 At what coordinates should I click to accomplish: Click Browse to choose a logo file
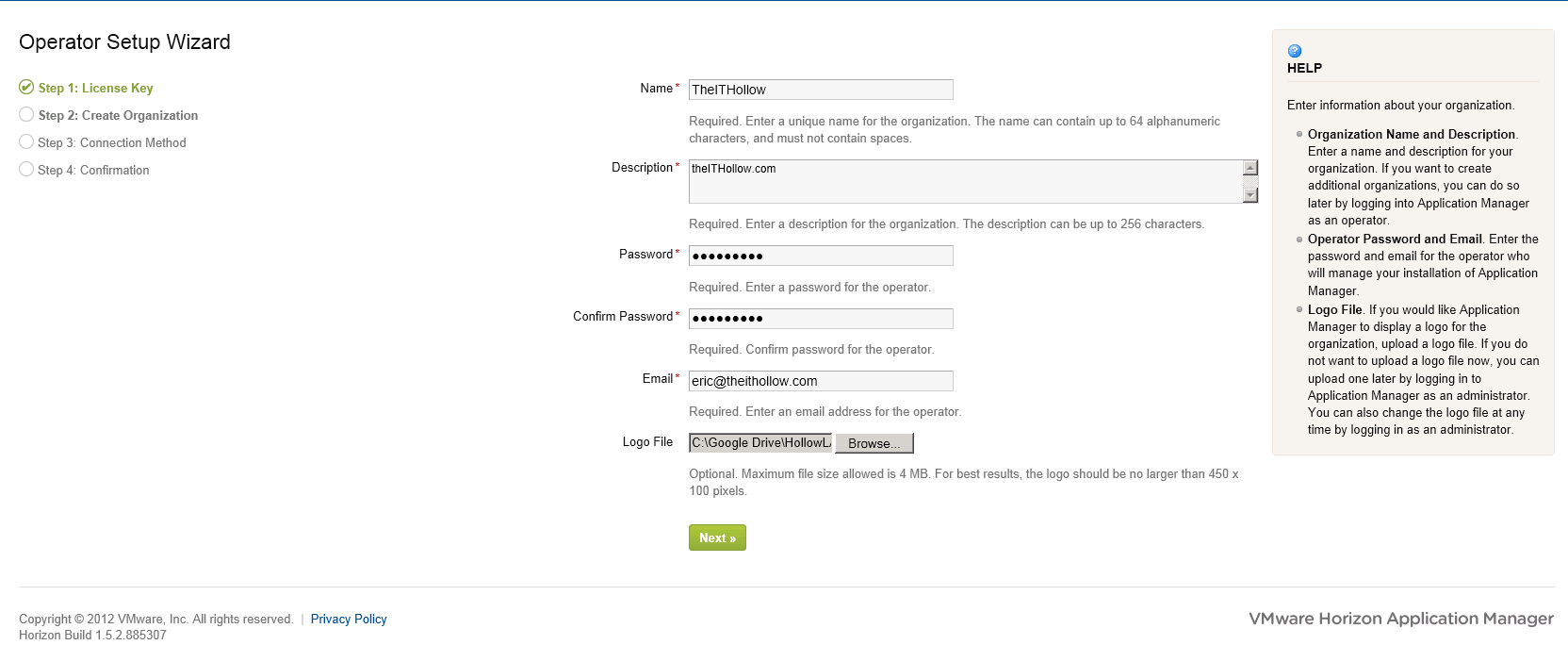(874, 443)
